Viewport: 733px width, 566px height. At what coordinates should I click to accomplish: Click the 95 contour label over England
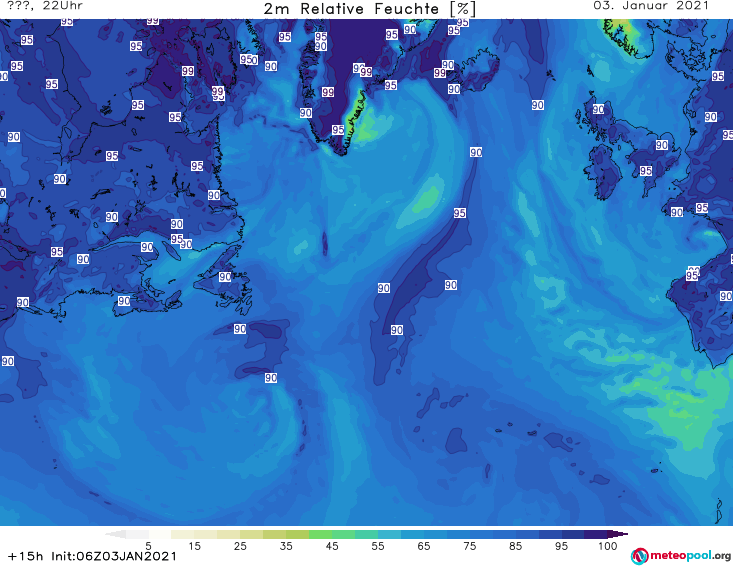point(646,171)
